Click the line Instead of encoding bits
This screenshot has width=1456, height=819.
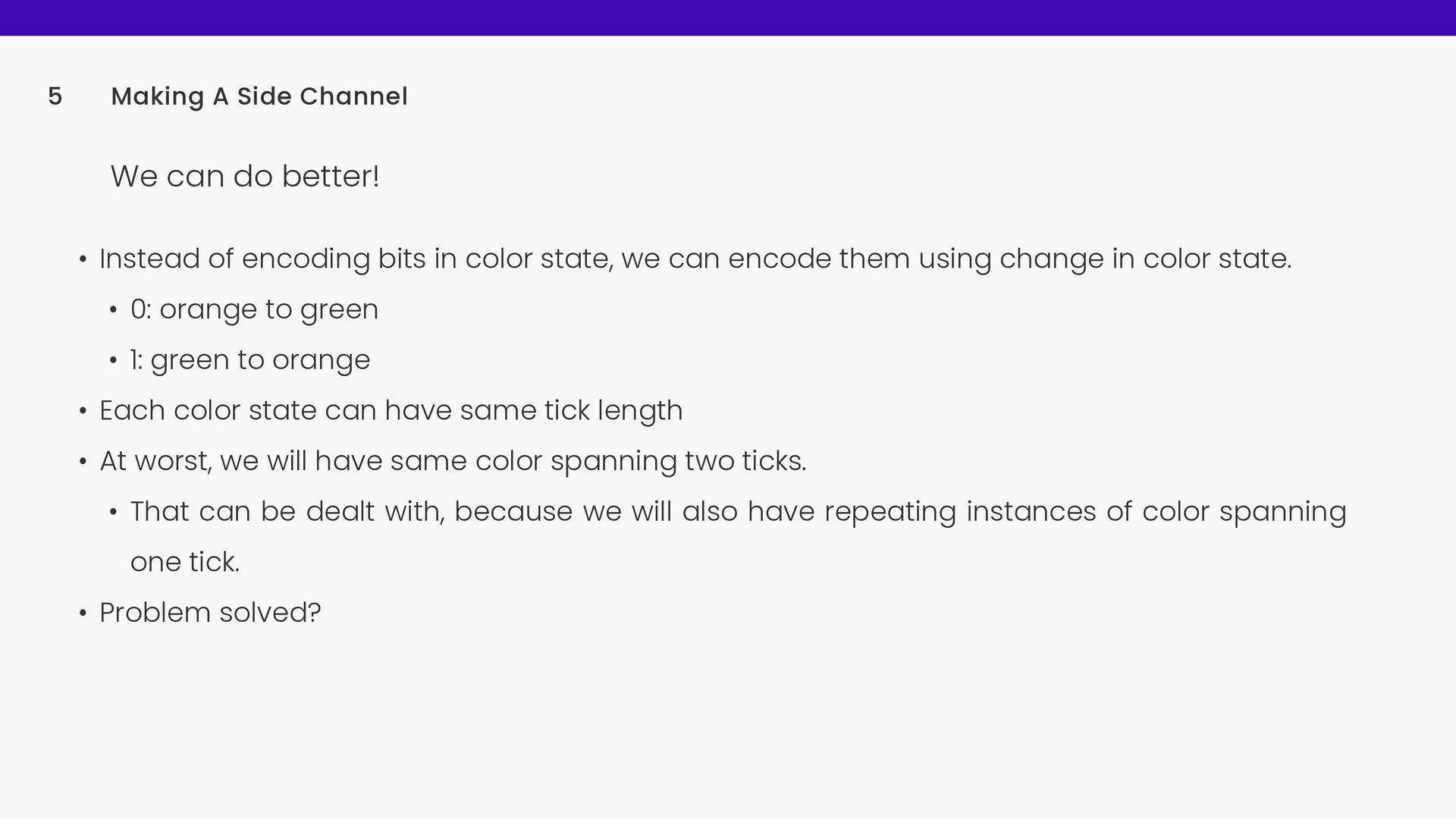point(695,259)
